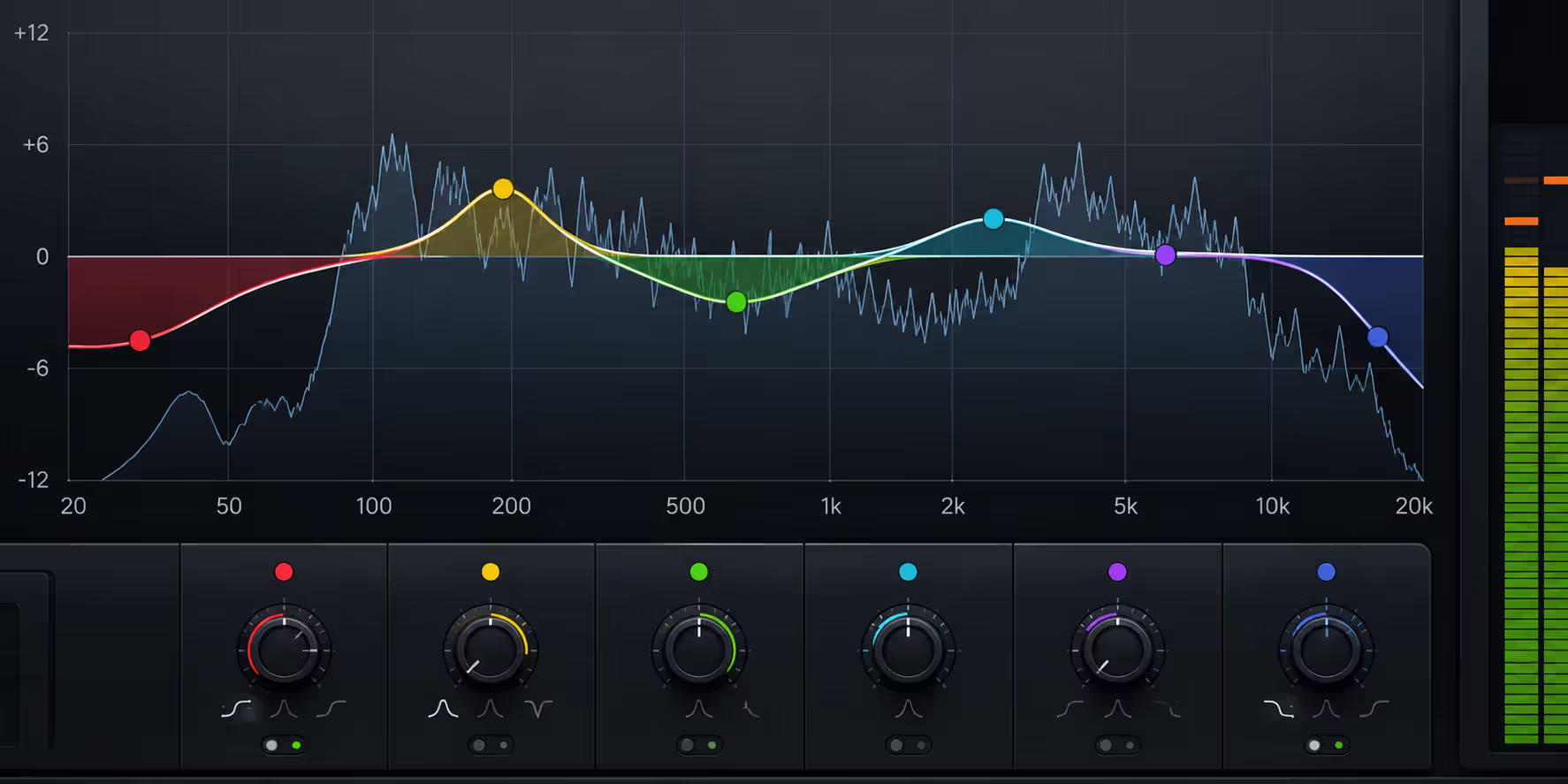The height and width of the screenshot is (784, 1568).
Task: Click the 20k frequency axis label
Action: pos(1413,506)
